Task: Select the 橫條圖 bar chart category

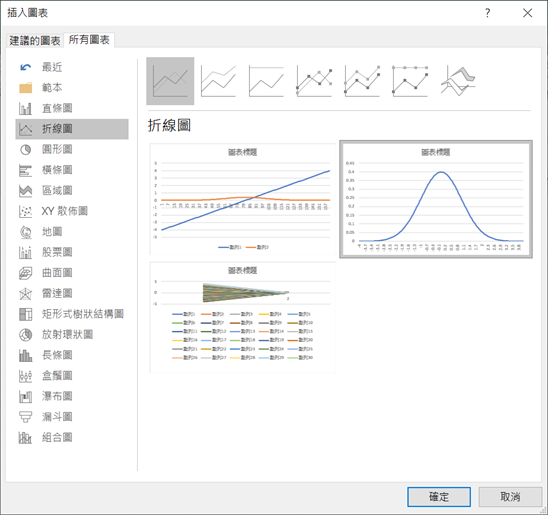Action: [72, 170]
